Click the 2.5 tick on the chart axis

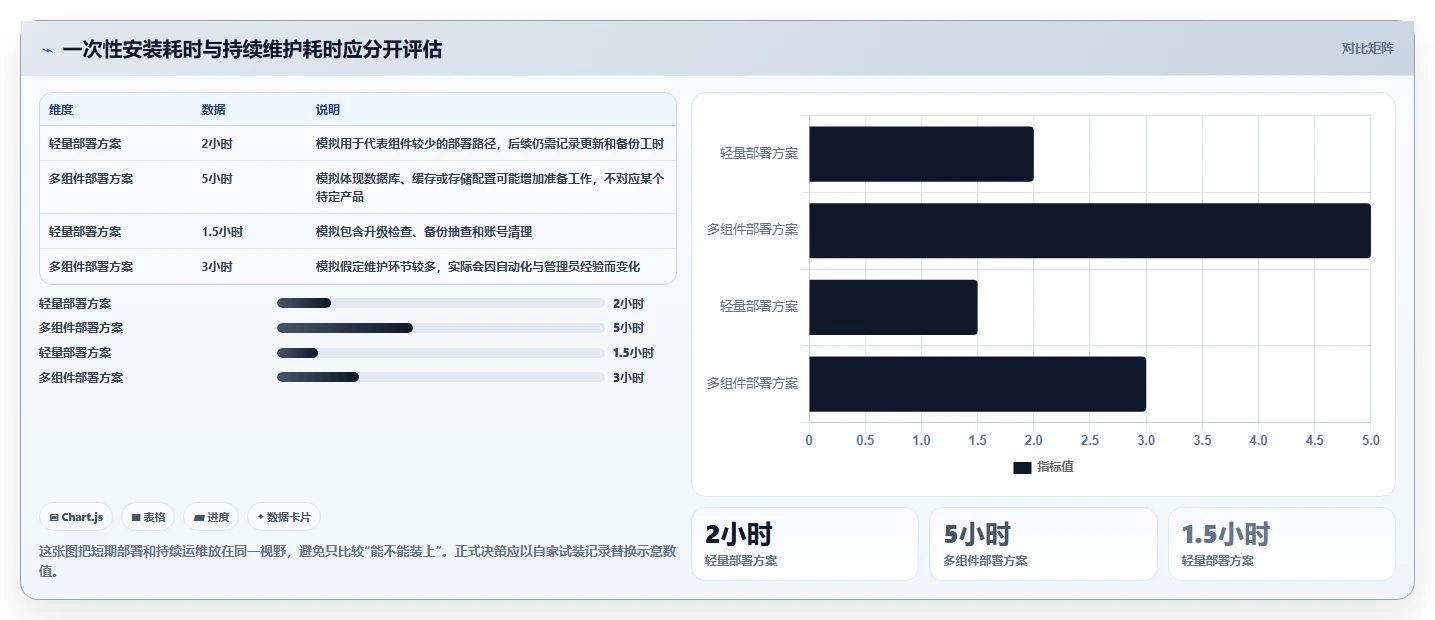click(x=1090, y=440)
